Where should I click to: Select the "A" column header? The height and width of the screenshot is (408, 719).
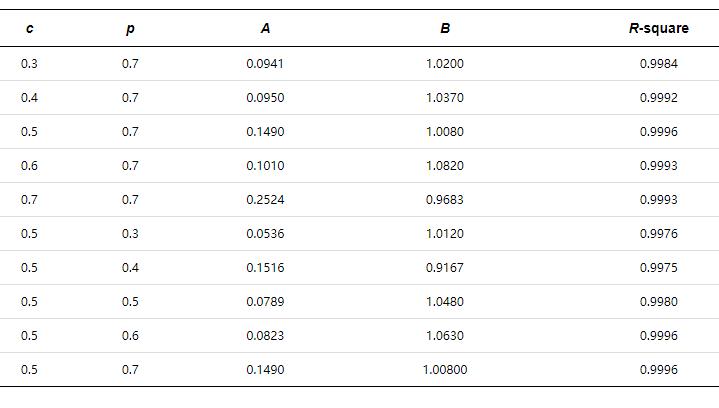click(265, 29)
